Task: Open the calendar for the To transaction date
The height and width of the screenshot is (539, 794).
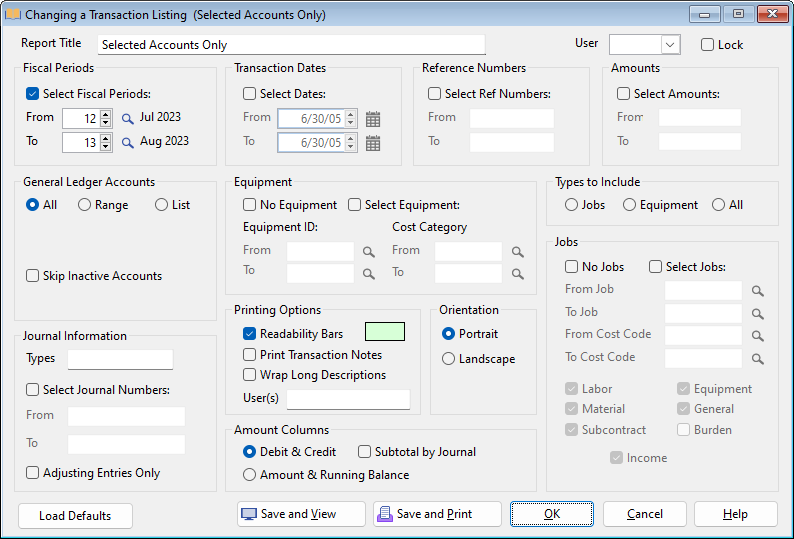Action: [373, 142]
